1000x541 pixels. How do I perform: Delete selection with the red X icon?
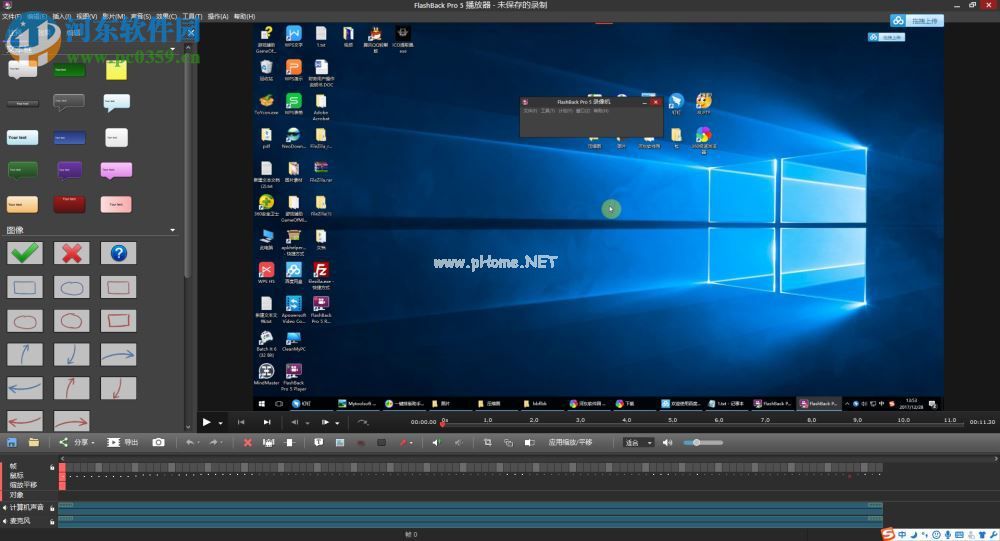(x=247, y=442)
